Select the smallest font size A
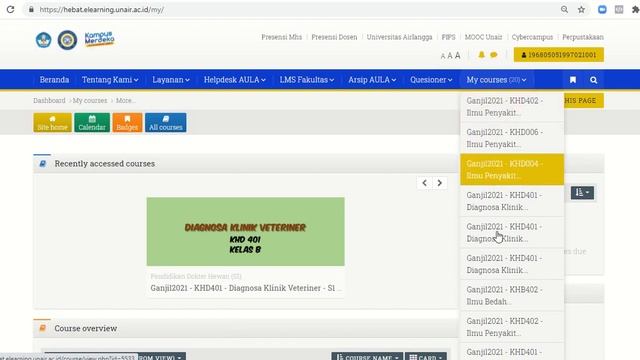This screenshot has width=640, height=360. (443, 56)
